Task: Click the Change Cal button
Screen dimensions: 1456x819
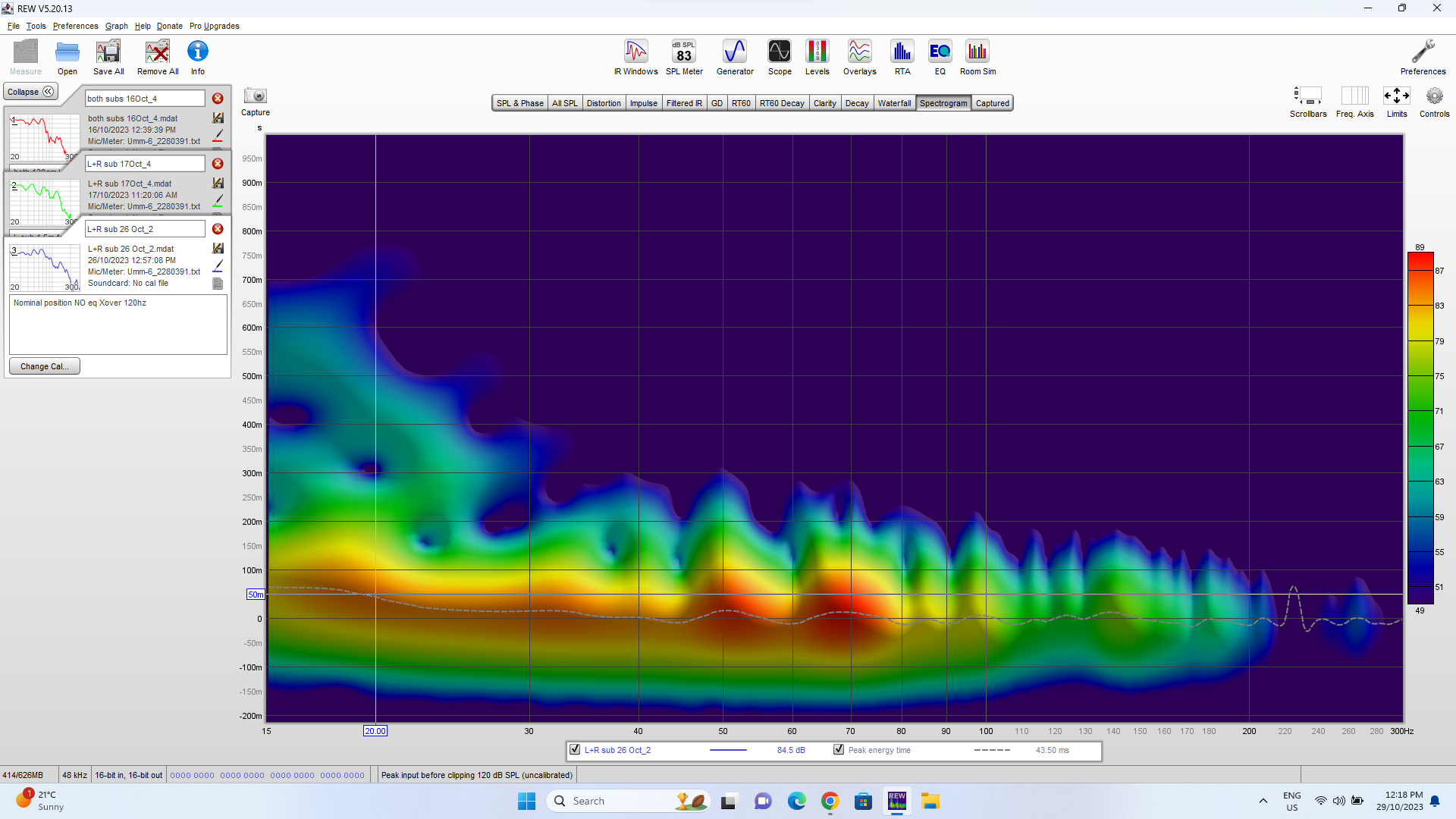Action: point(44,366)
